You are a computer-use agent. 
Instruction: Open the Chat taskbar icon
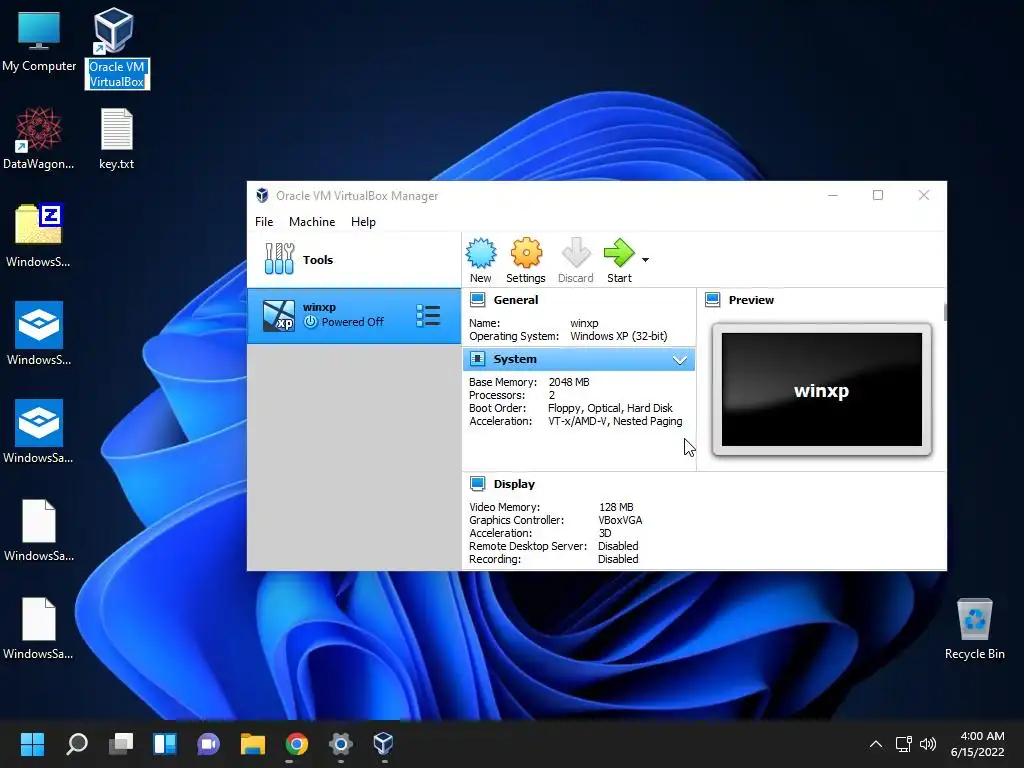pos(208,744)
